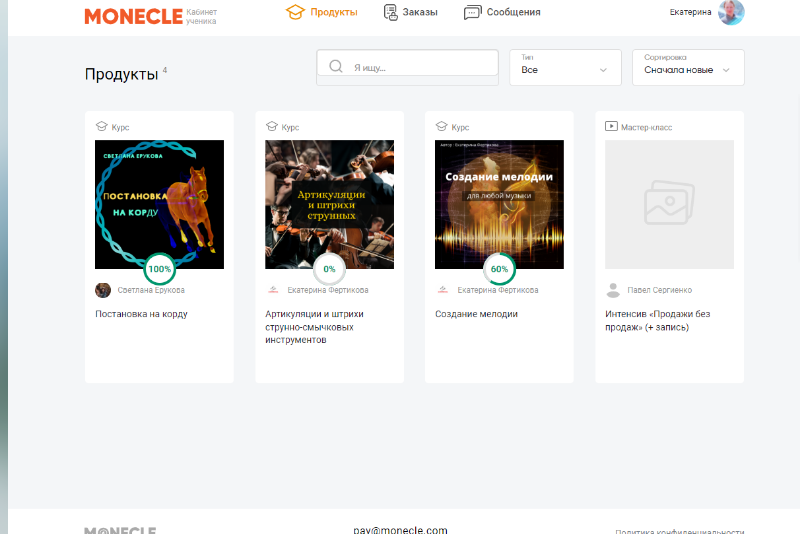Click the graduation cap Продукты icon
The image size is (800, 534).
click(294, 12)
